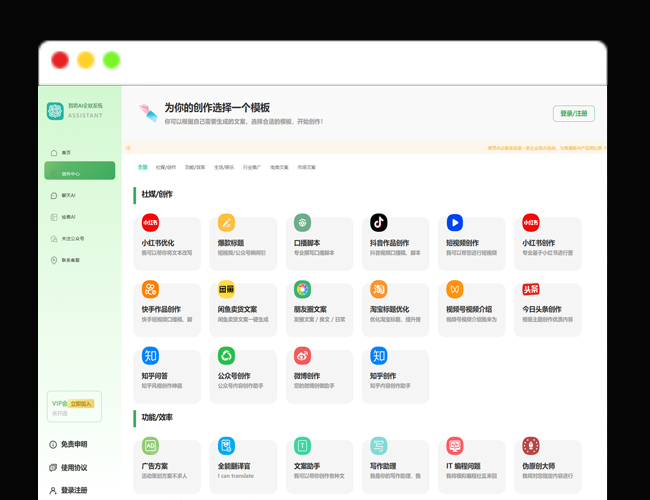Select the 公众号创作 green WeChat icon
Screen dimensions: 650x500
pyautogui.click(x=226, y=356)
